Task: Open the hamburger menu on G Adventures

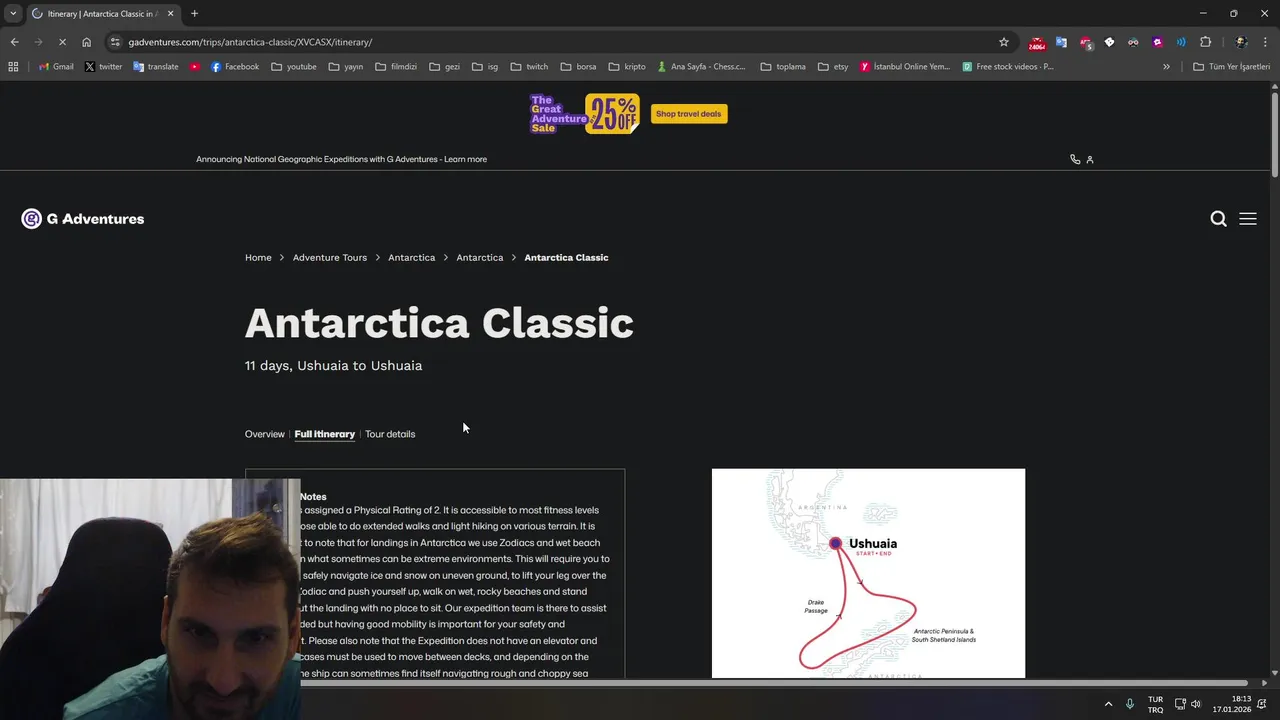Action: [1248, 219]
